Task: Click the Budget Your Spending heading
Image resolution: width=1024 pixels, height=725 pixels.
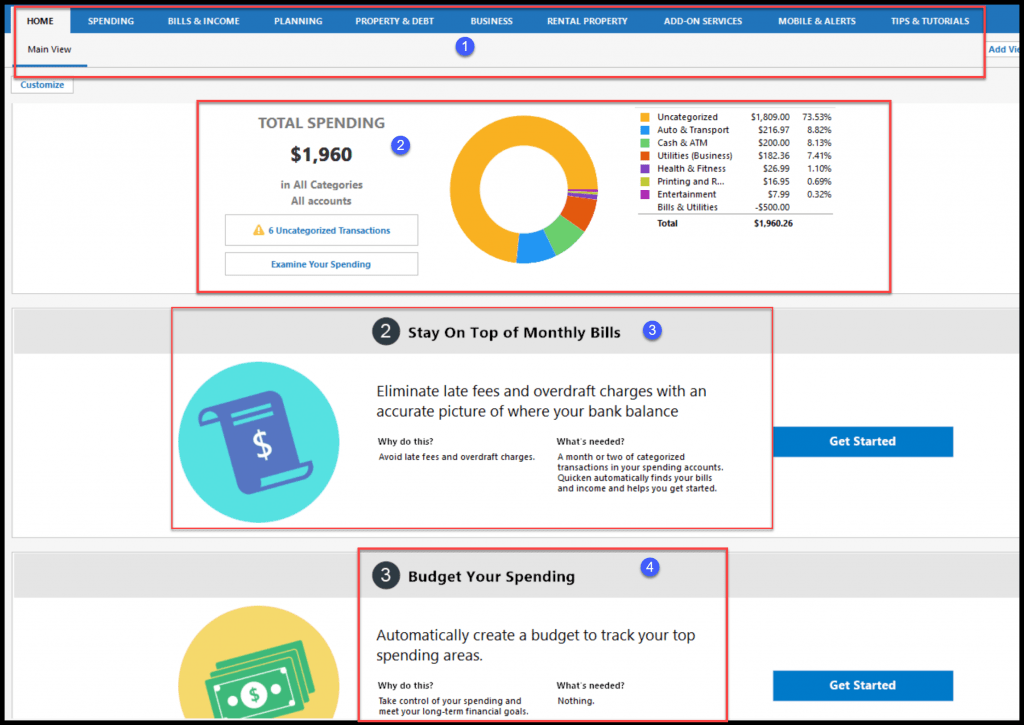Action: coord(491,576)
